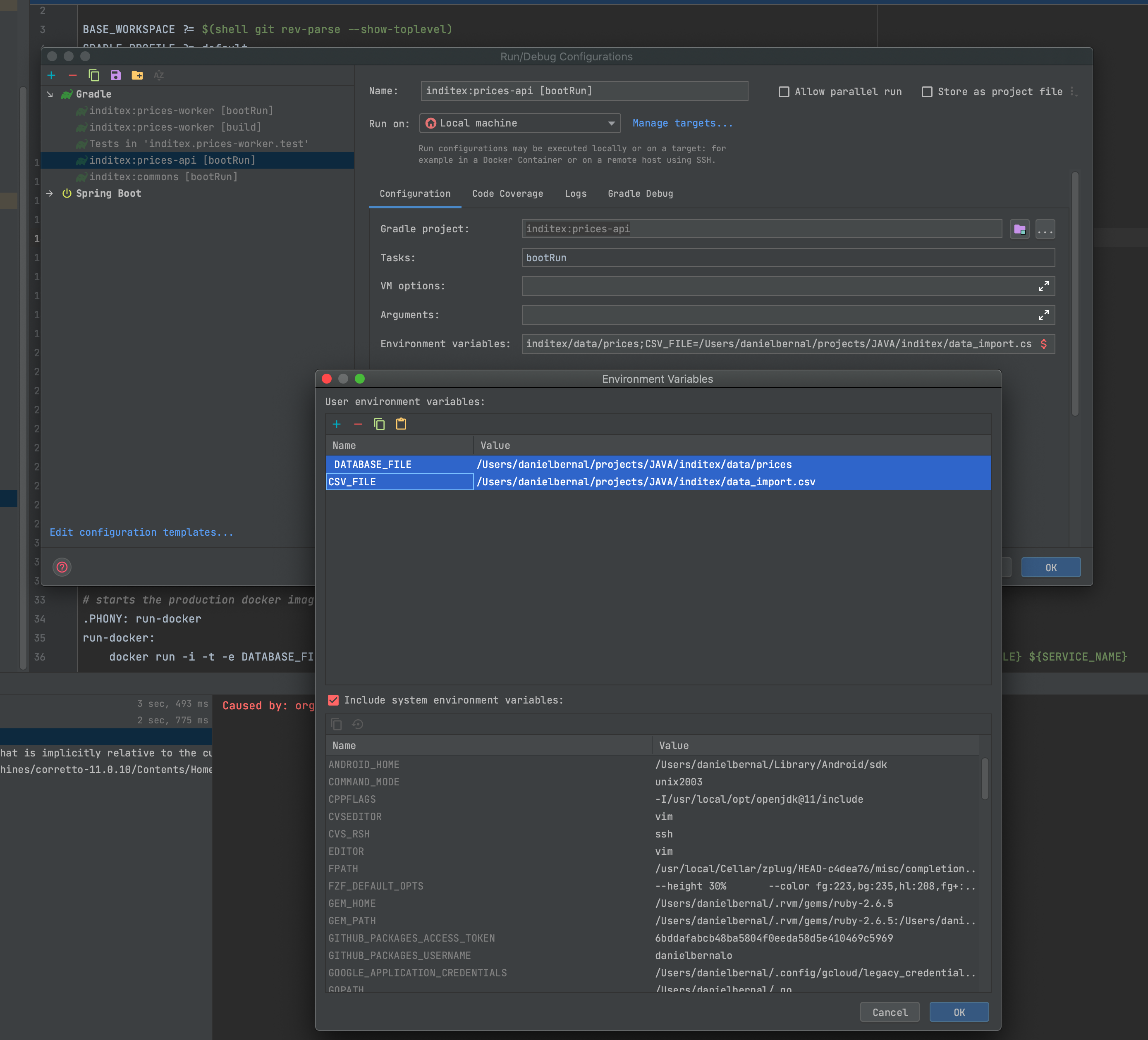
Task: Expand VM options field with arrows icon
Action: click(x=1043, y=286)
